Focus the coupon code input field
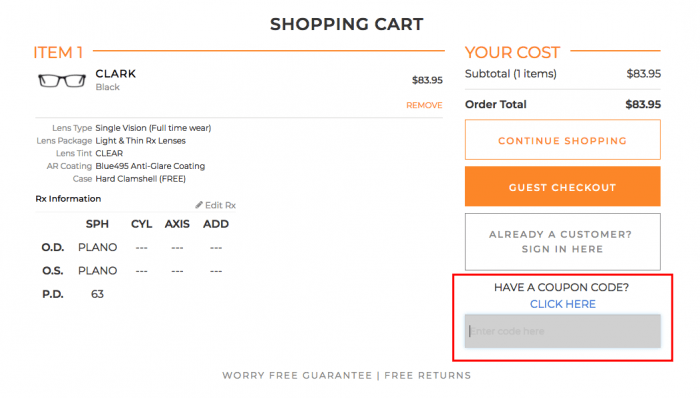The width and height of the screenshot is (700, 398). click(562, 331)
